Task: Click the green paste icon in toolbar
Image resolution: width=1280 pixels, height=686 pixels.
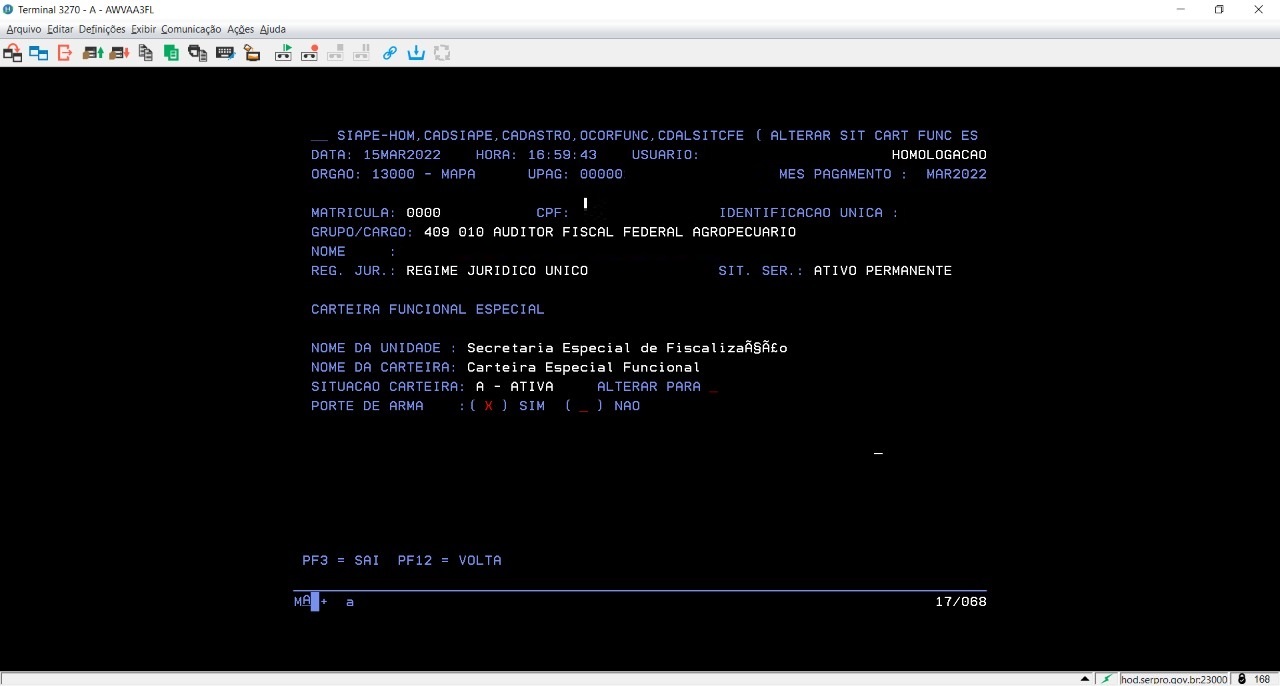Action: point(171,53)
